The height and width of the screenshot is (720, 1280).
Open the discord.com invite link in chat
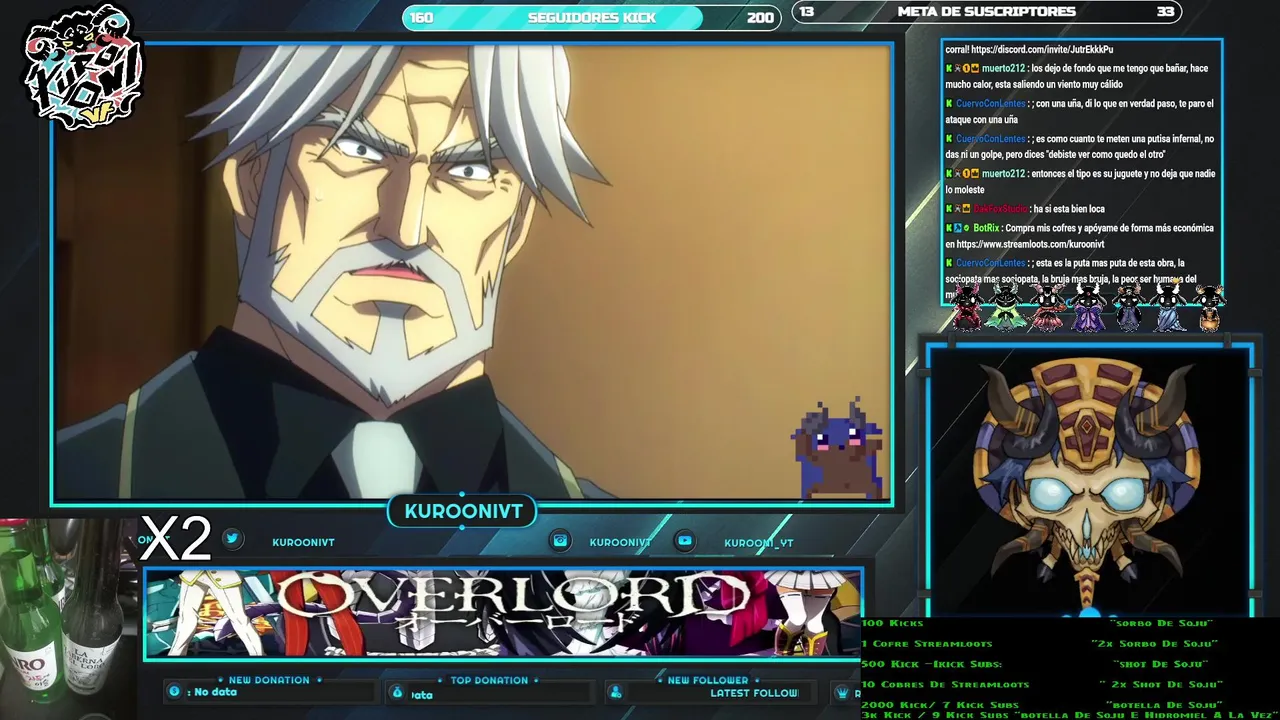pyautogui.click(x=1042, y=49)
